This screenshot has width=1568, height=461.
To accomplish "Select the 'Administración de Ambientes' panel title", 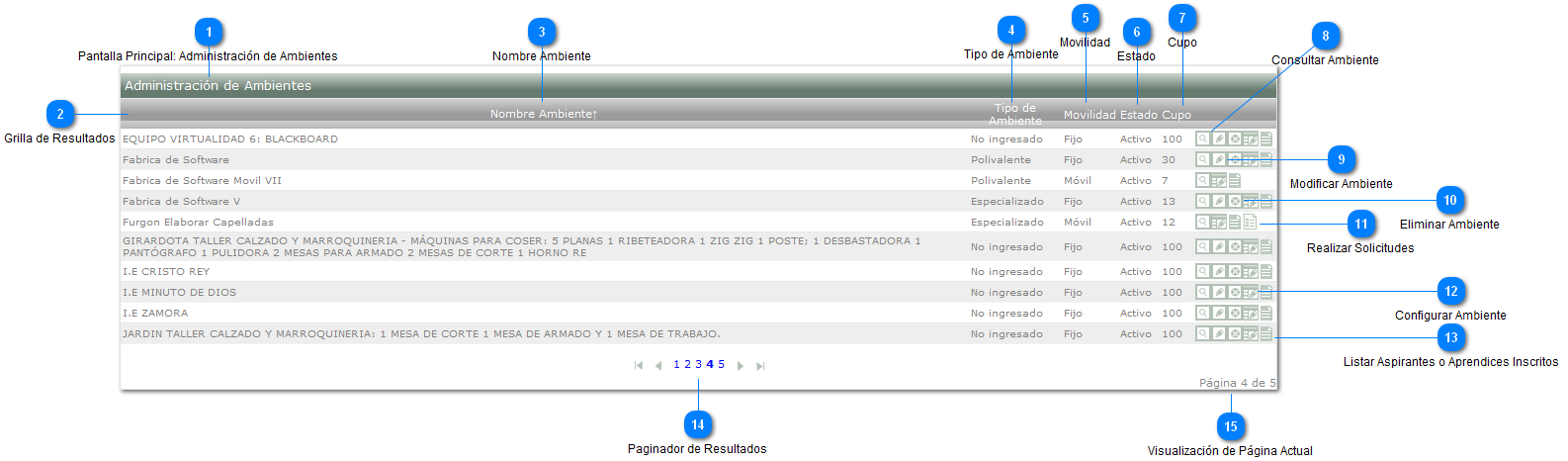I will click(x=218, y=86).
